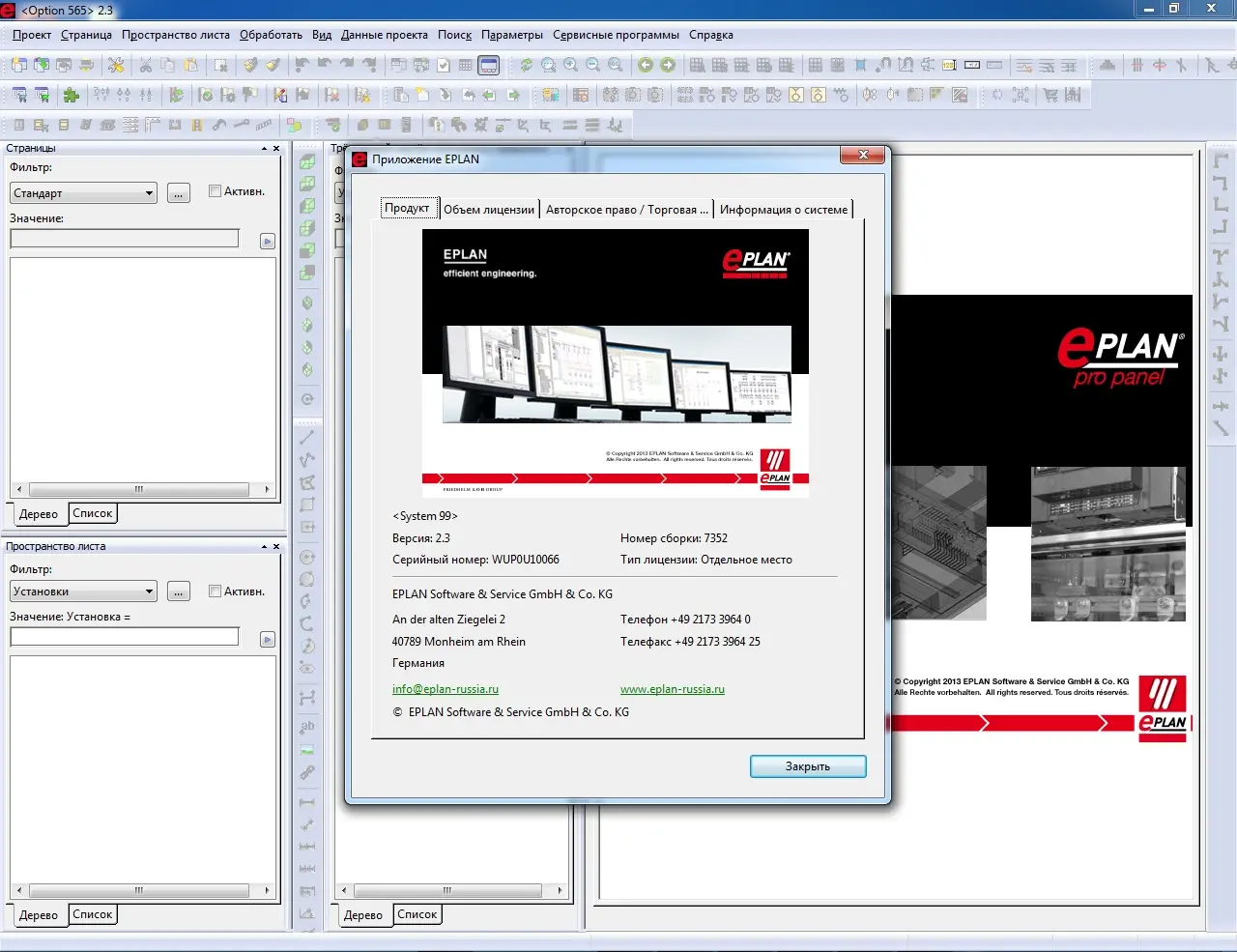Click the arrow button beside Значение: Установка field
Viewport: 1237px width, 952px height.
pyautogui.click(x=268, y=639)
